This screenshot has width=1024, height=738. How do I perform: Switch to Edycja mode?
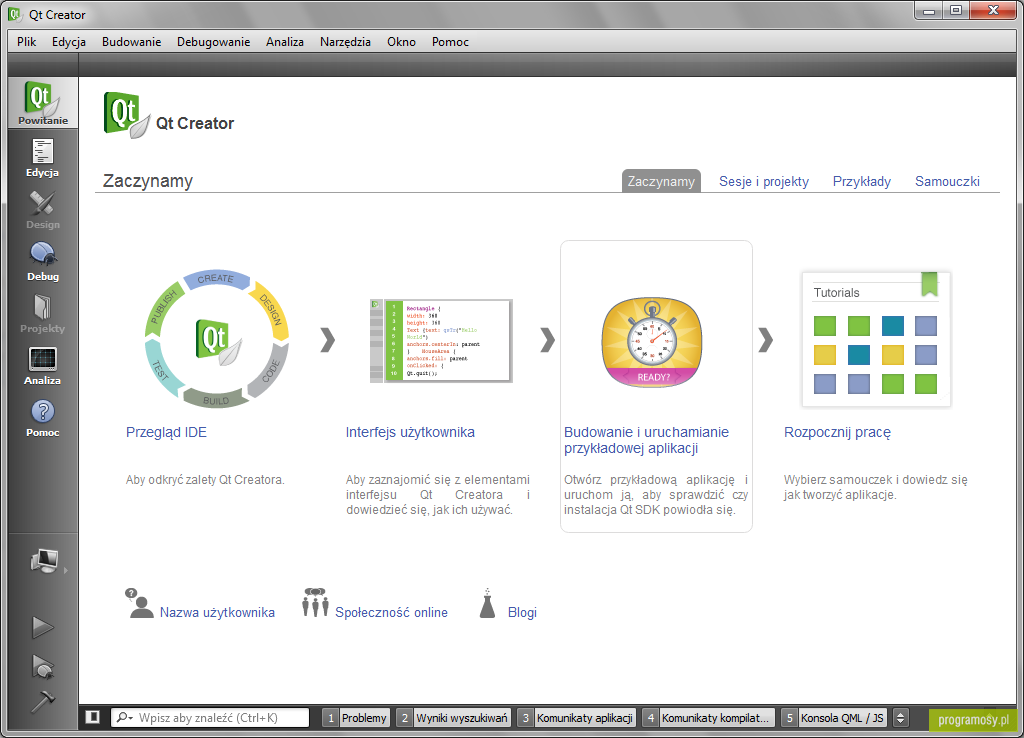point(42,158)
